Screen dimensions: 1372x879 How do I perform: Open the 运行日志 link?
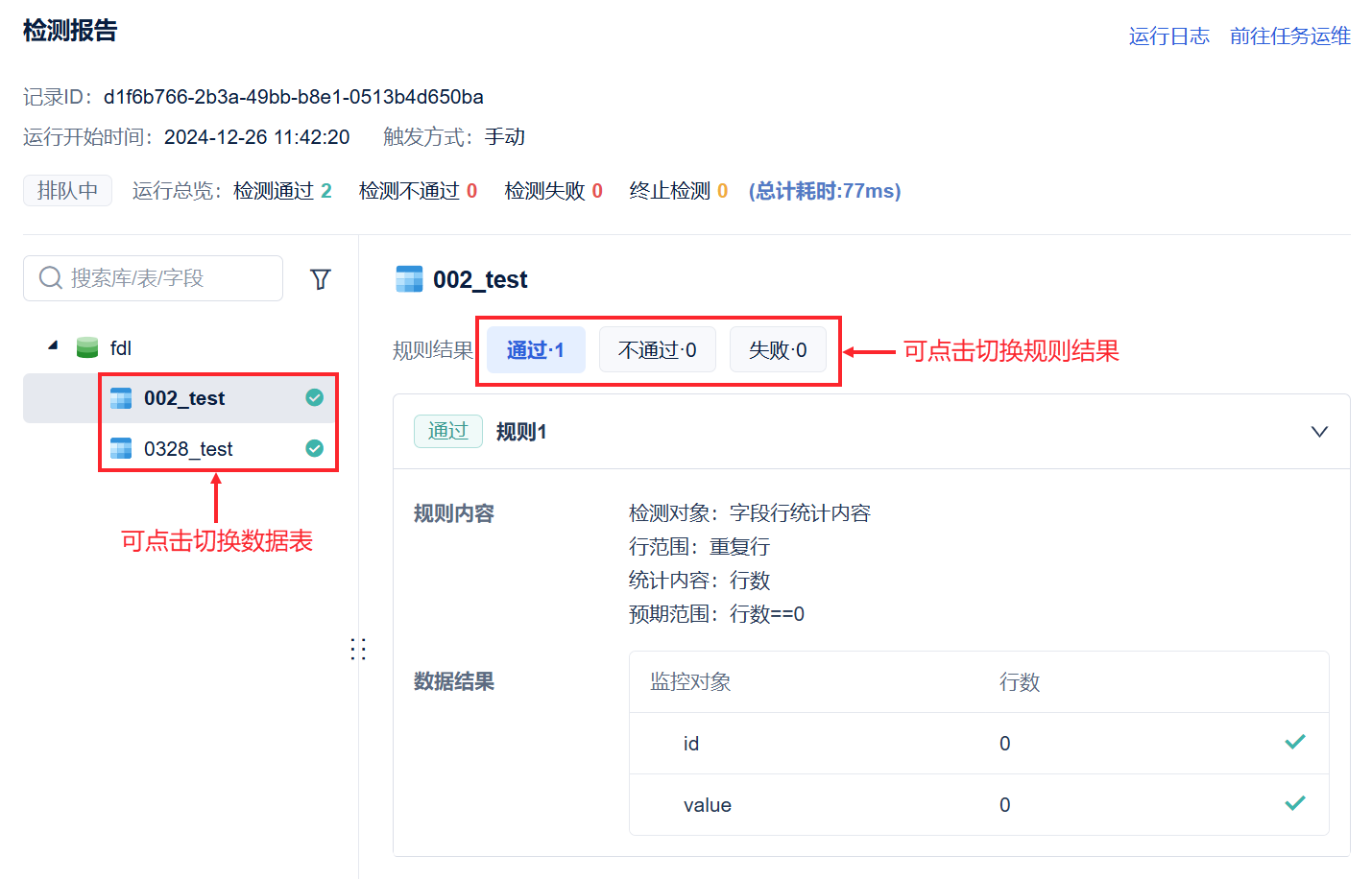[1168, 36]
